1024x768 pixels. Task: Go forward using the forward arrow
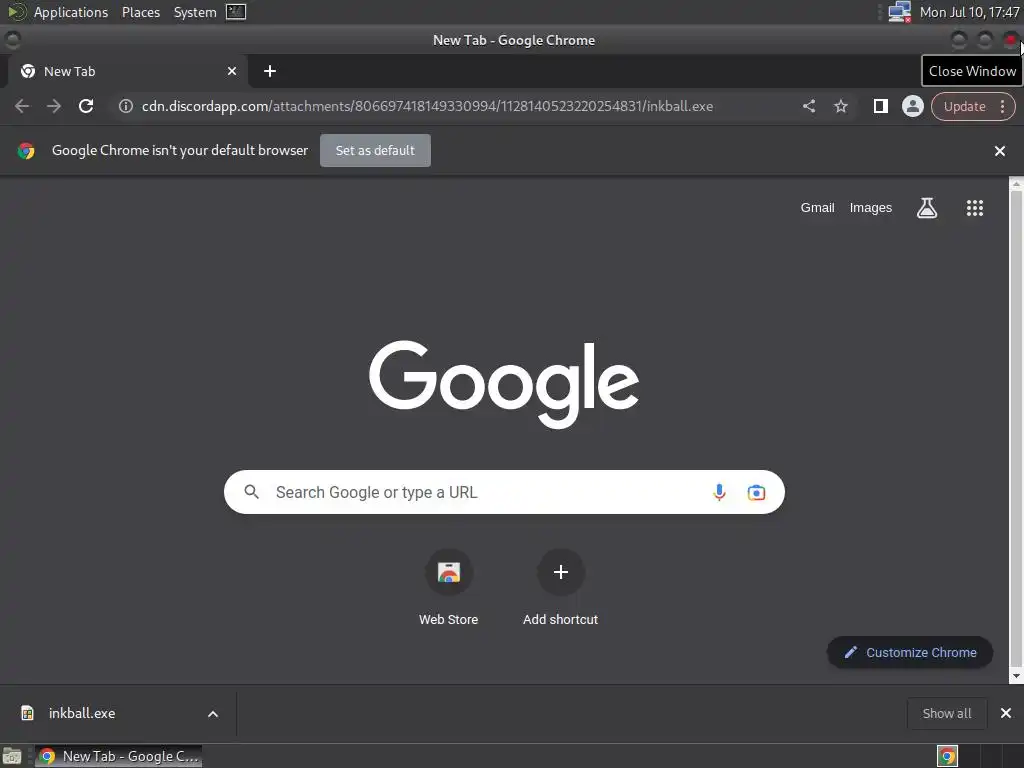point(54,106)
